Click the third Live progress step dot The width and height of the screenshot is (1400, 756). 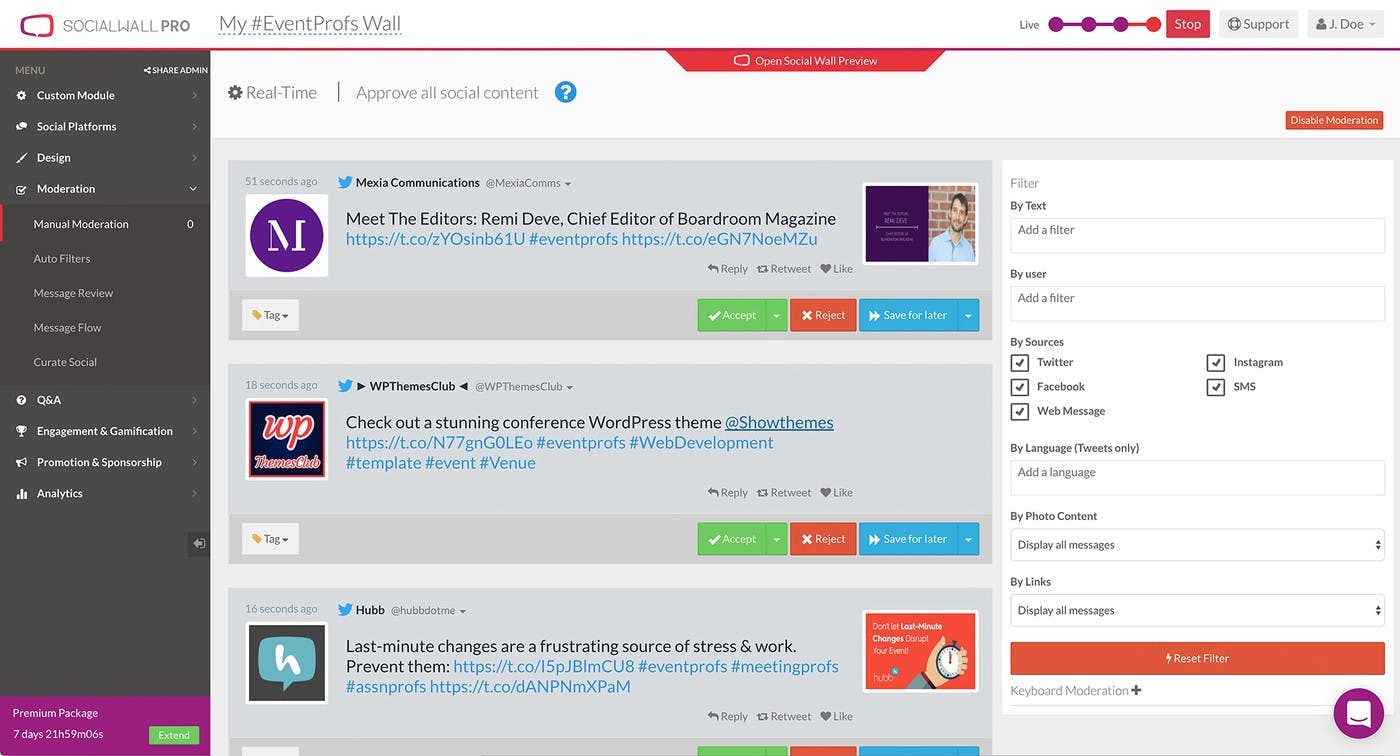pos(1121,24)
